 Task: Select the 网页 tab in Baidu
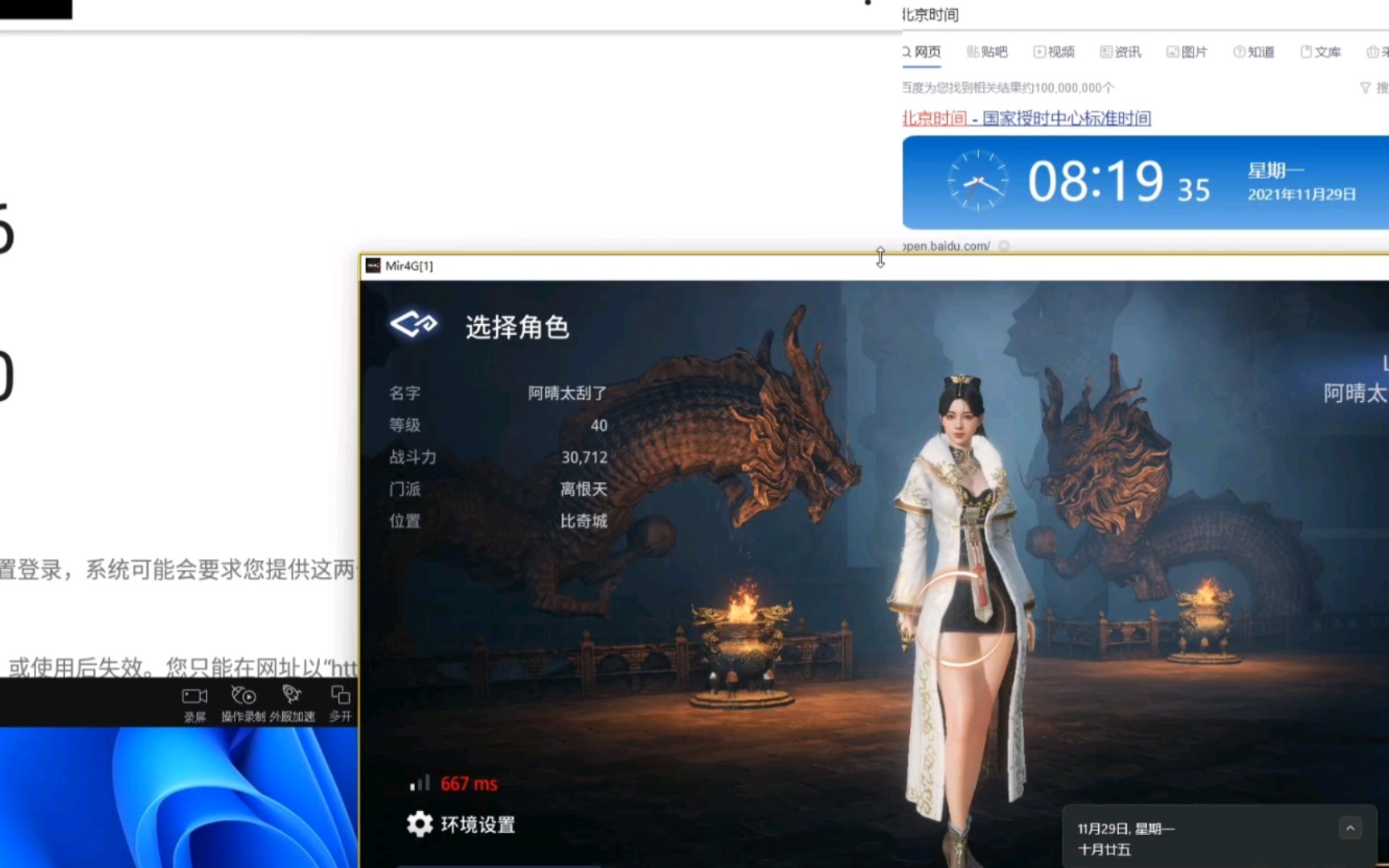tap(921, 51)
